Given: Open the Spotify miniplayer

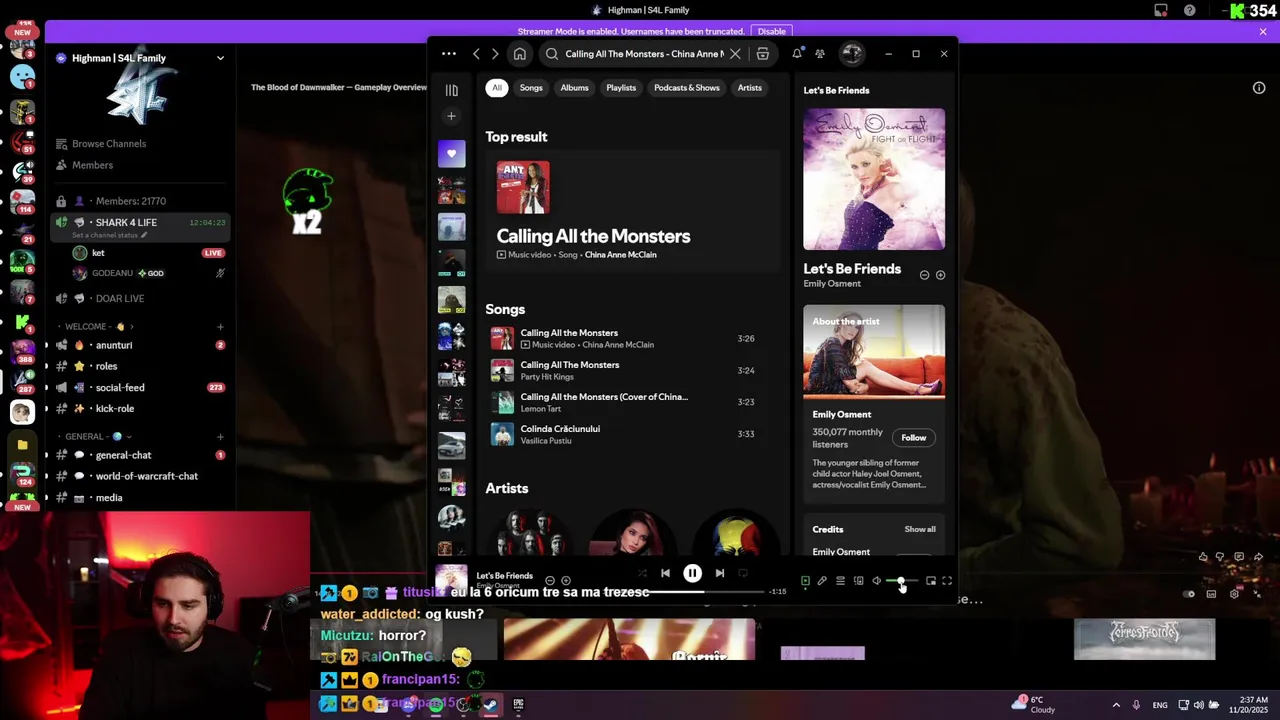Looking at the screenshot, I should [x=931, y=581].
